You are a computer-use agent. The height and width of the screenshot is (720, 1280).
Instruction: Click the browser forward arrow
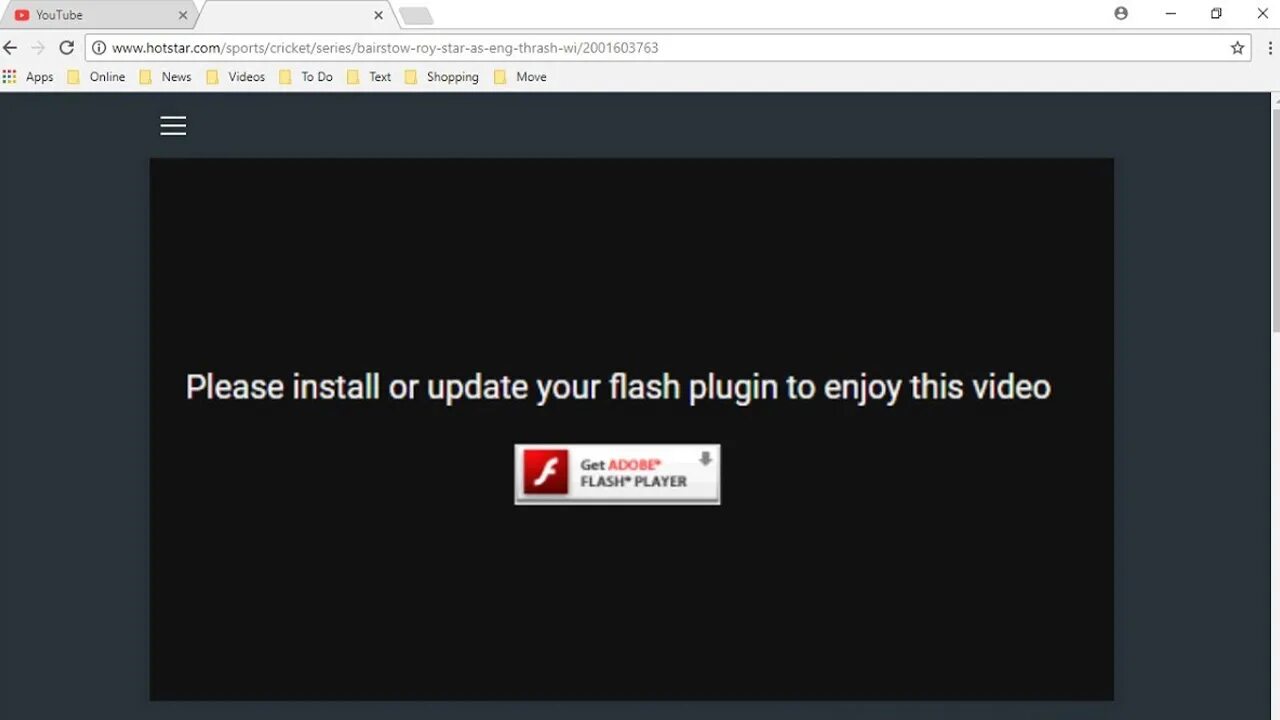pos(38,47)
